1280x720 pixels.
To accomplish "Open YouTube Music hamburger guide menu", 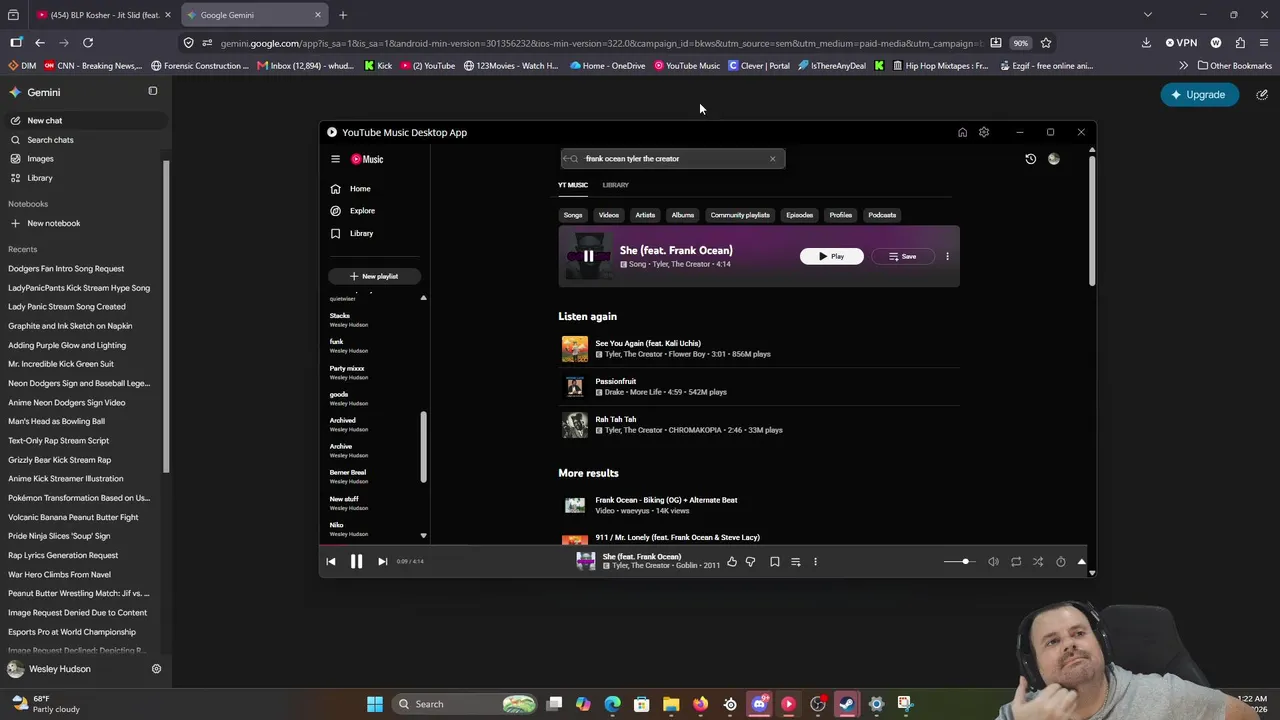I will [336, 159].
